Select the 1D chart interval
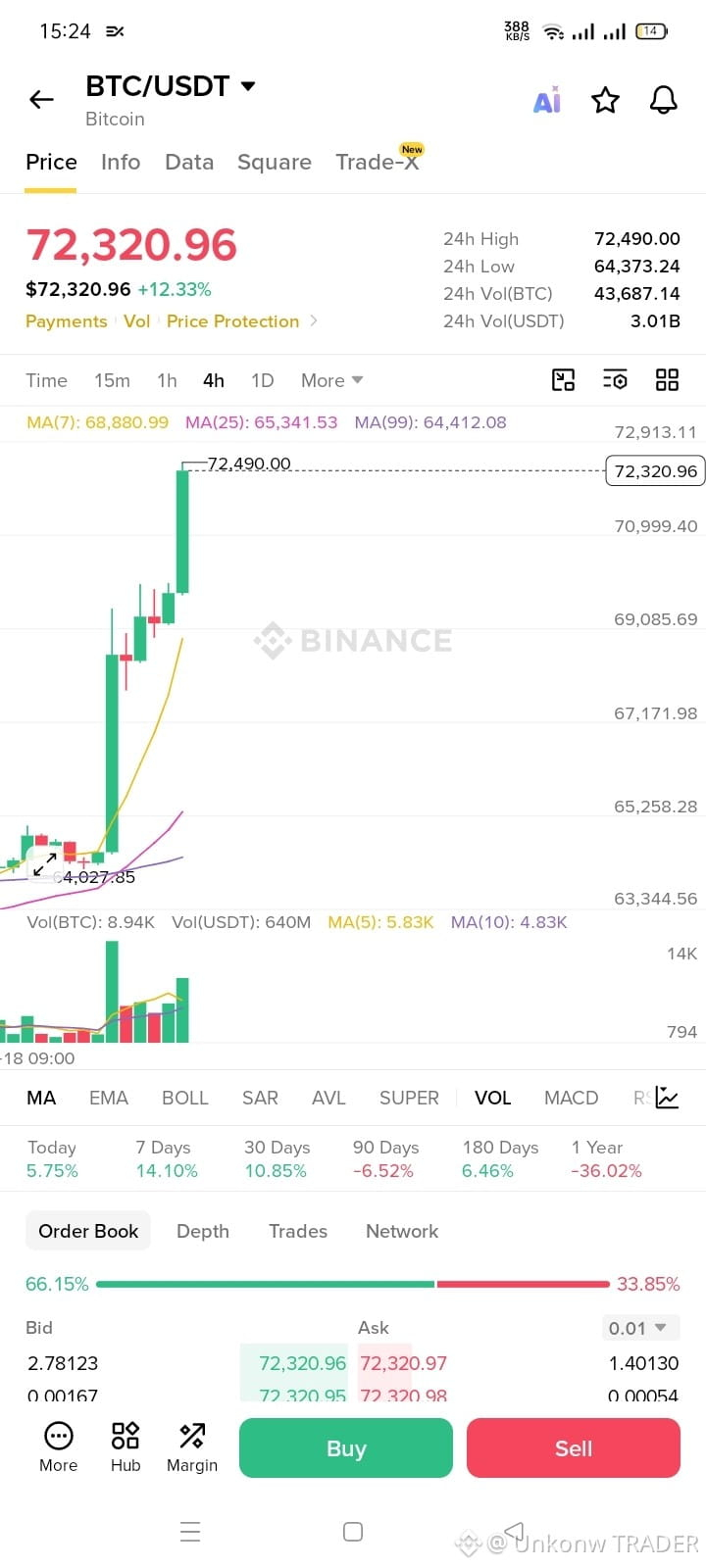This screenshot has height=1568, width=706. point(262,380)
